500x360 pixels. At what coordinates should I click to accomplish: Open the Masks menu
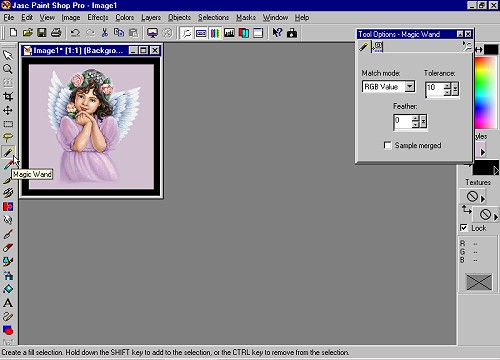point(246,17)
